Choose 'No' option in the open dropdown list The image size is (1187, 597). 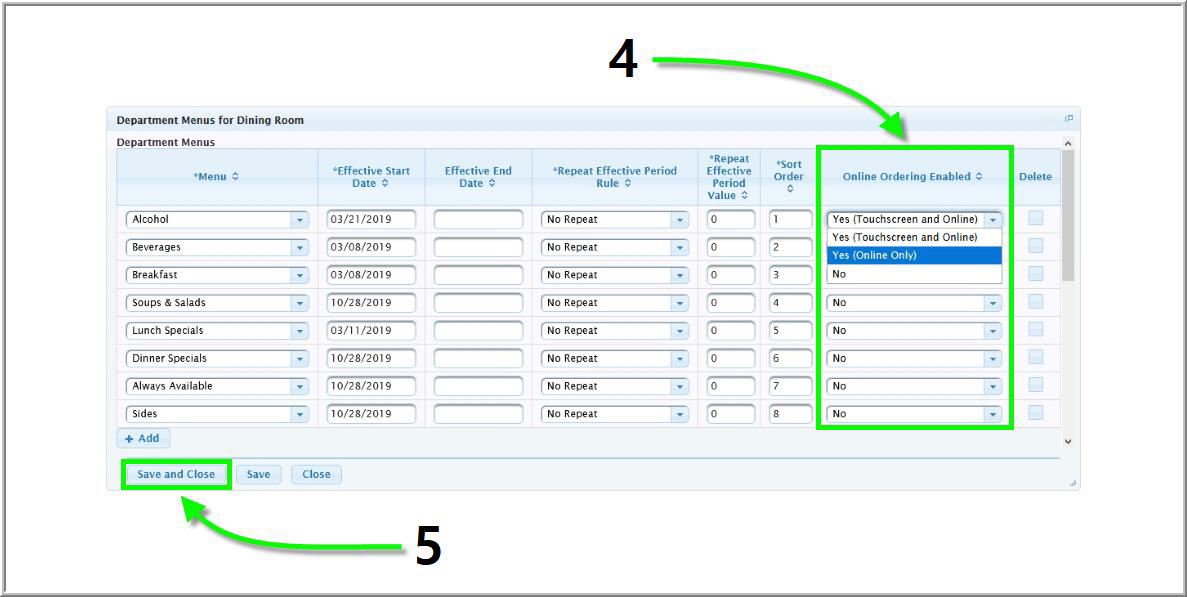click(913, 274)
